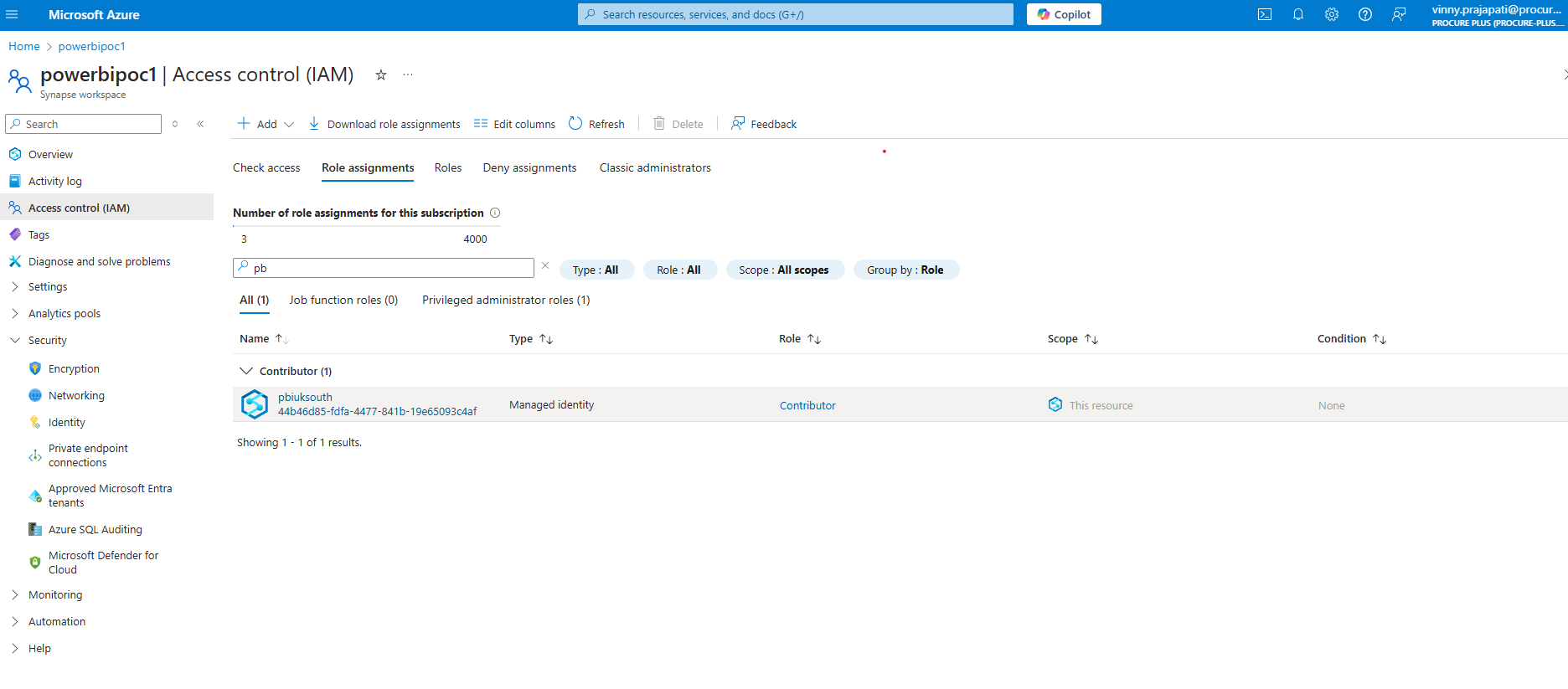Open Approved Microsoft Entra tenants
Screen dimensions: 1568x689
(110, 496)
